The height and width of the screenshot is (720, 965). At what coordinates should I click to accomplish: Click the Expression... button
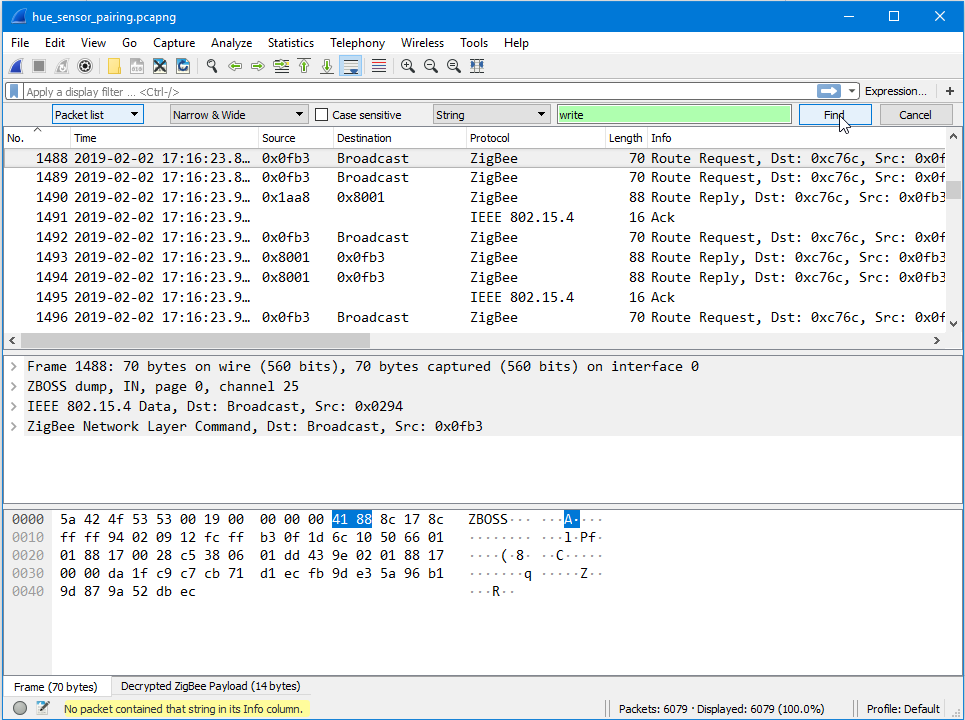(895, 91)
